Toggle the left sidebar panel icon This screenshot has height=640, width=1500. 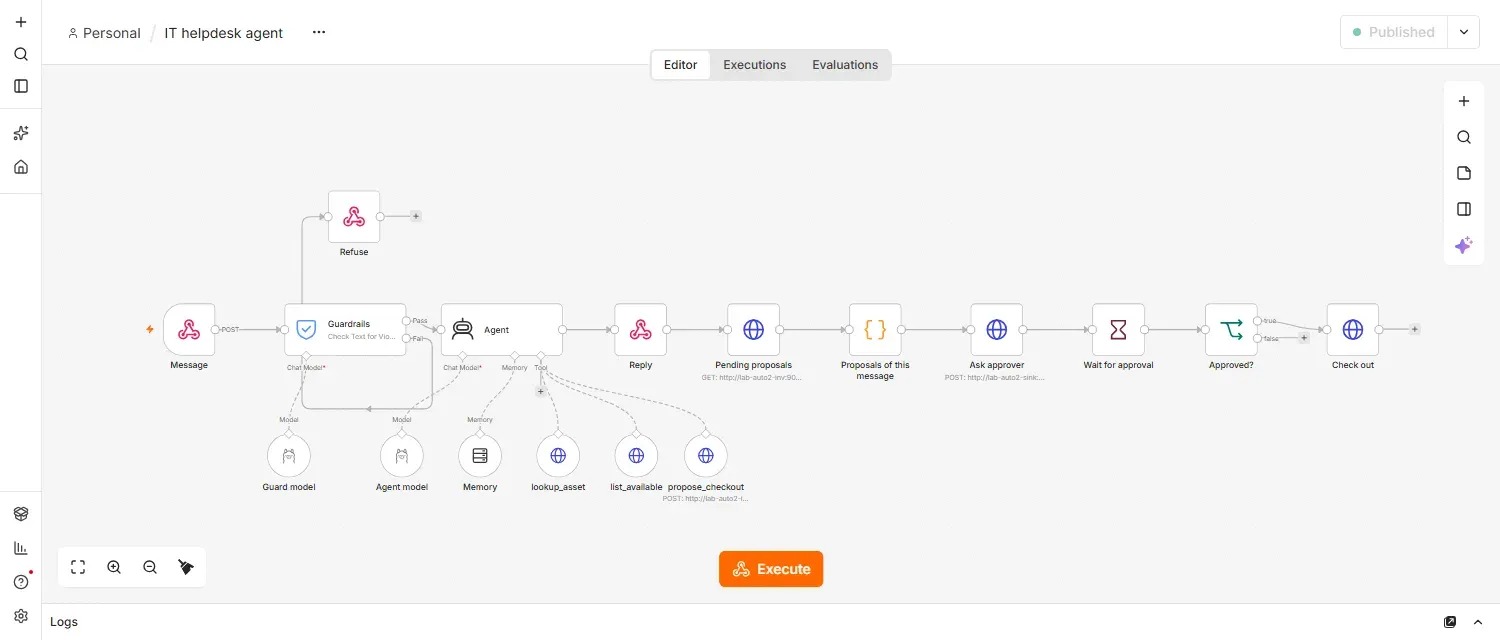click(x=21, y=86)
